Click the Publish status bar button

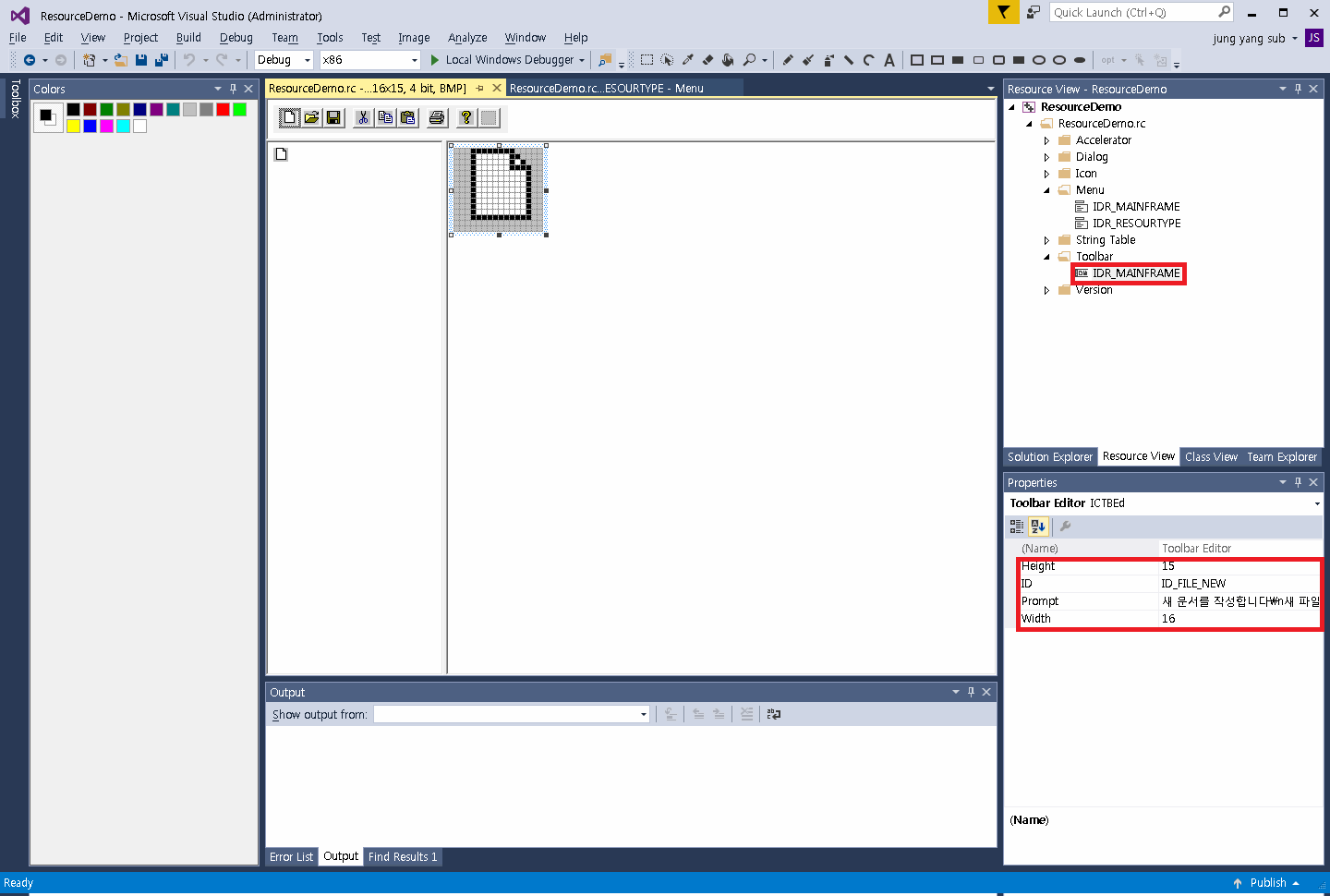[x=1267, y=883]
